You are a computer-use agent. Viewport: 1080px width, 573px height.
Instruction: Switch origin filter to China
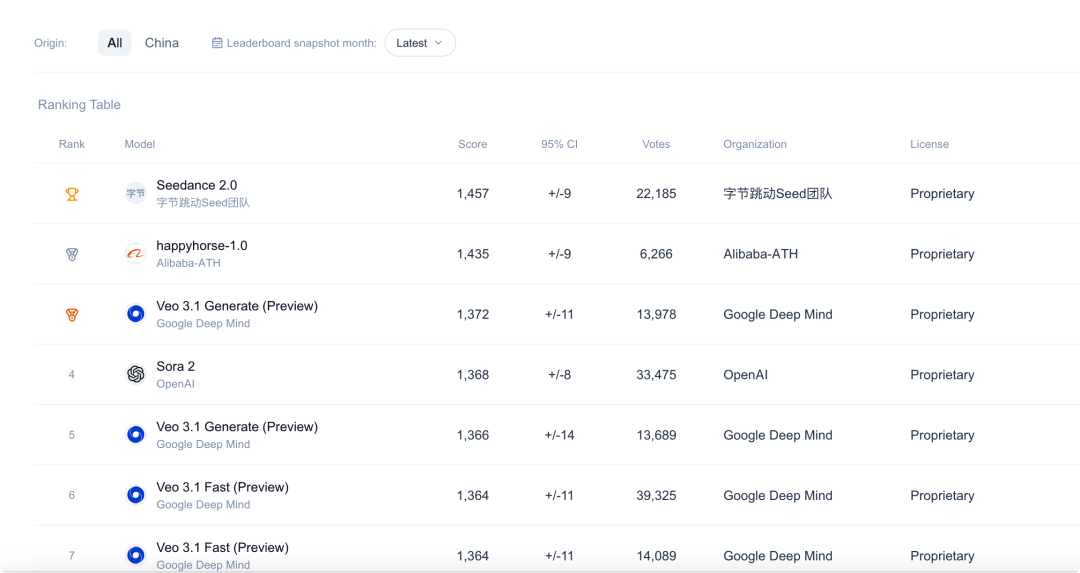(162, 43)
